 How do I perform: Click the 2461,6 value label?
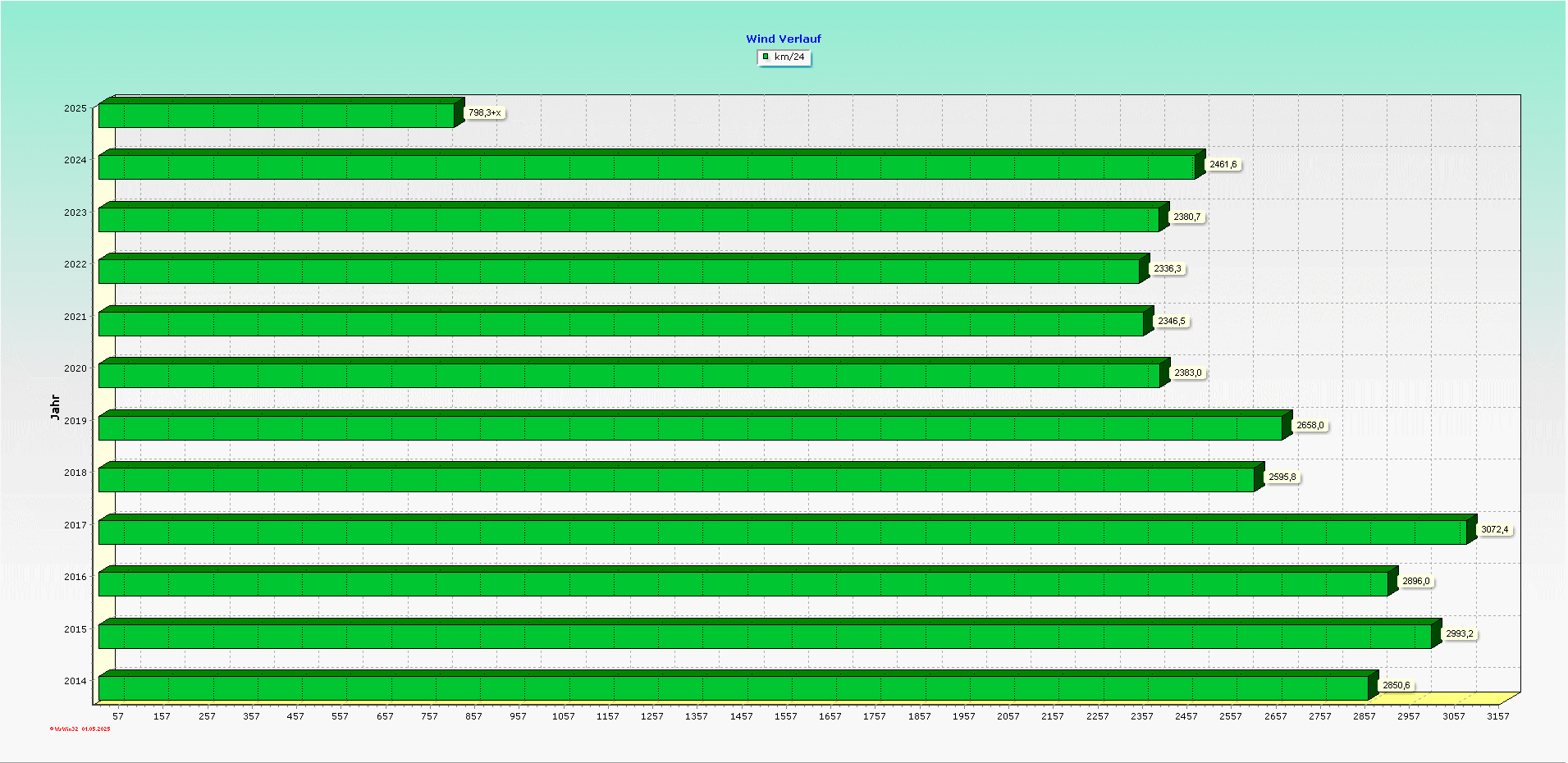tap(1223, 164)
